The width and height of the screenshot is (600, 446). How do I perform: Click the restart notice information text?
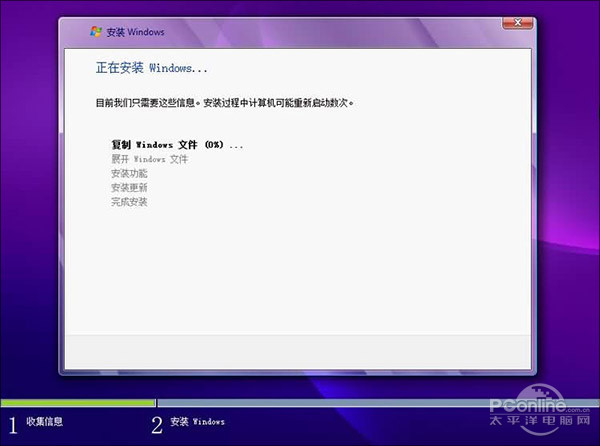(225, 102)
